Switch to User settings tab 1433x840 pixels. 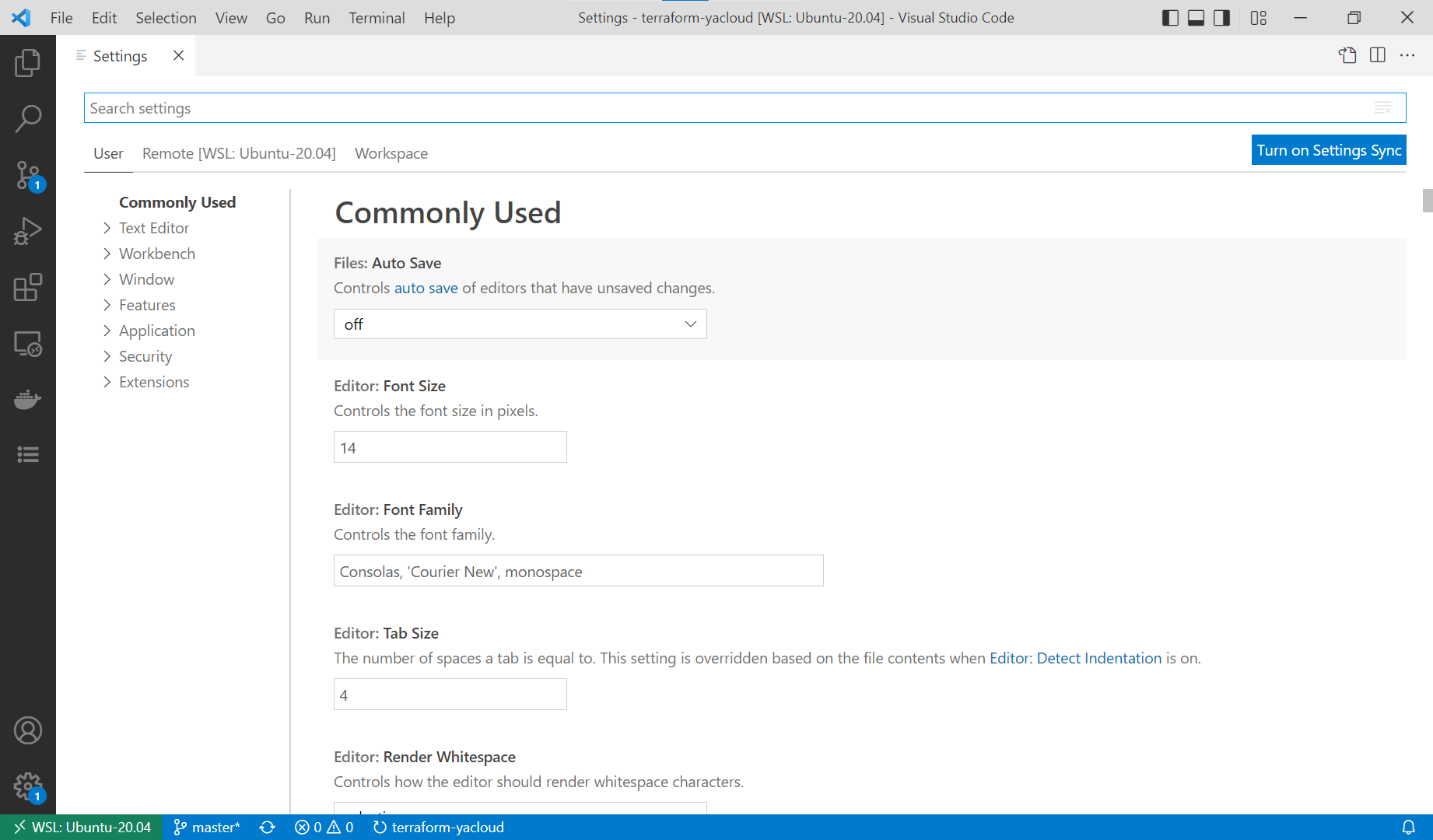[x=108, y=153]
